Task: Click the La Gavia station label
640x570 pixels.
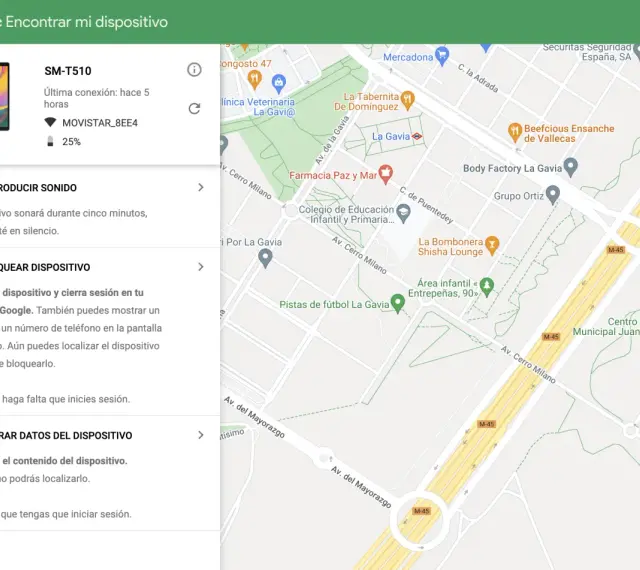Action: pos(391,136)
